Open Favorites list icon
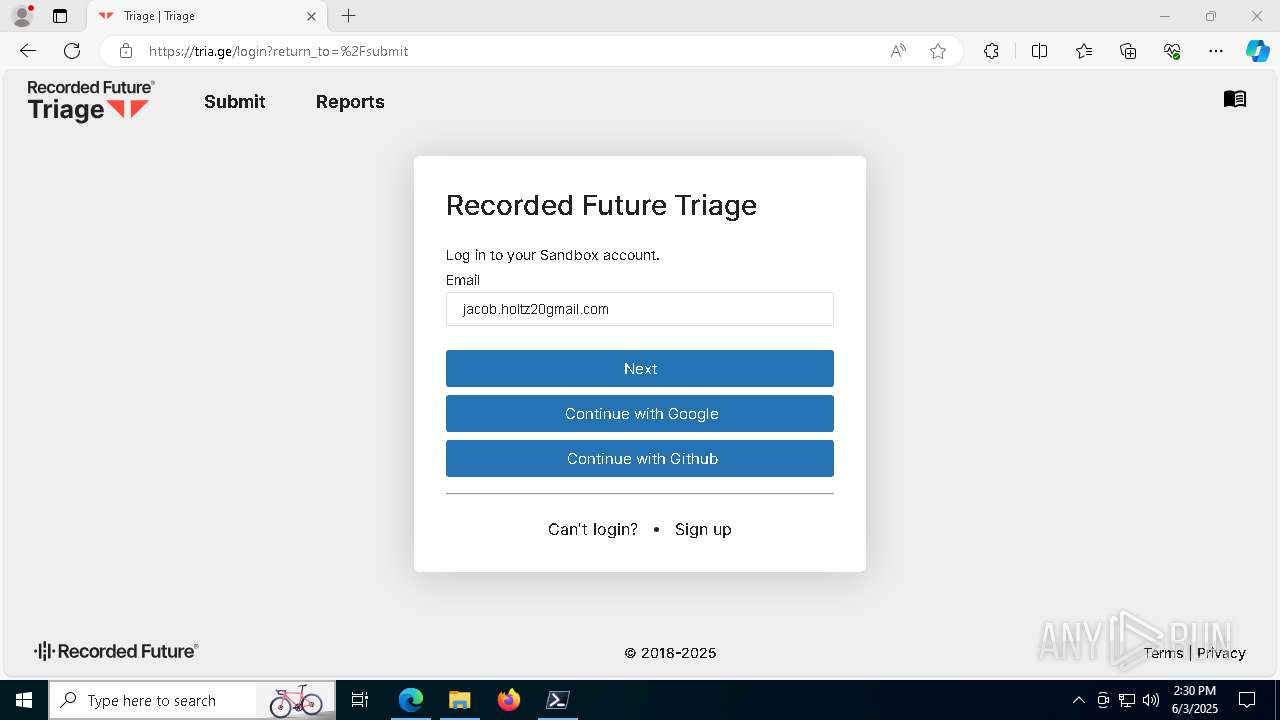The height and width of the screenshot is (720, 1280). pos(1084,51)
